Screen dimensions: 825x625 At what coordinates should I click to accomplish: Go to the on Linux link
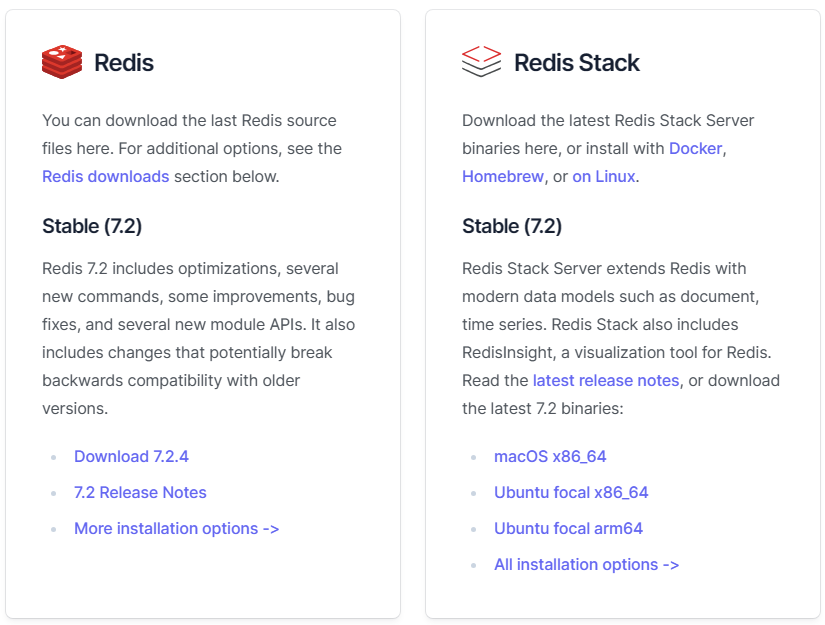pyautogui.click(x=603, y=176)
